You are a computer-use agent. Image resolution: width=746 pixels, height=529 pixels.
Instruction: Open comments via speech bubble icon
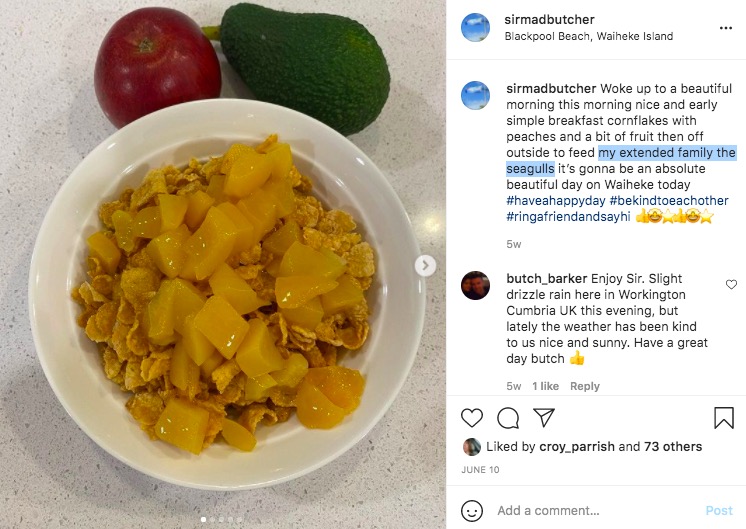[x=508, y=418]
